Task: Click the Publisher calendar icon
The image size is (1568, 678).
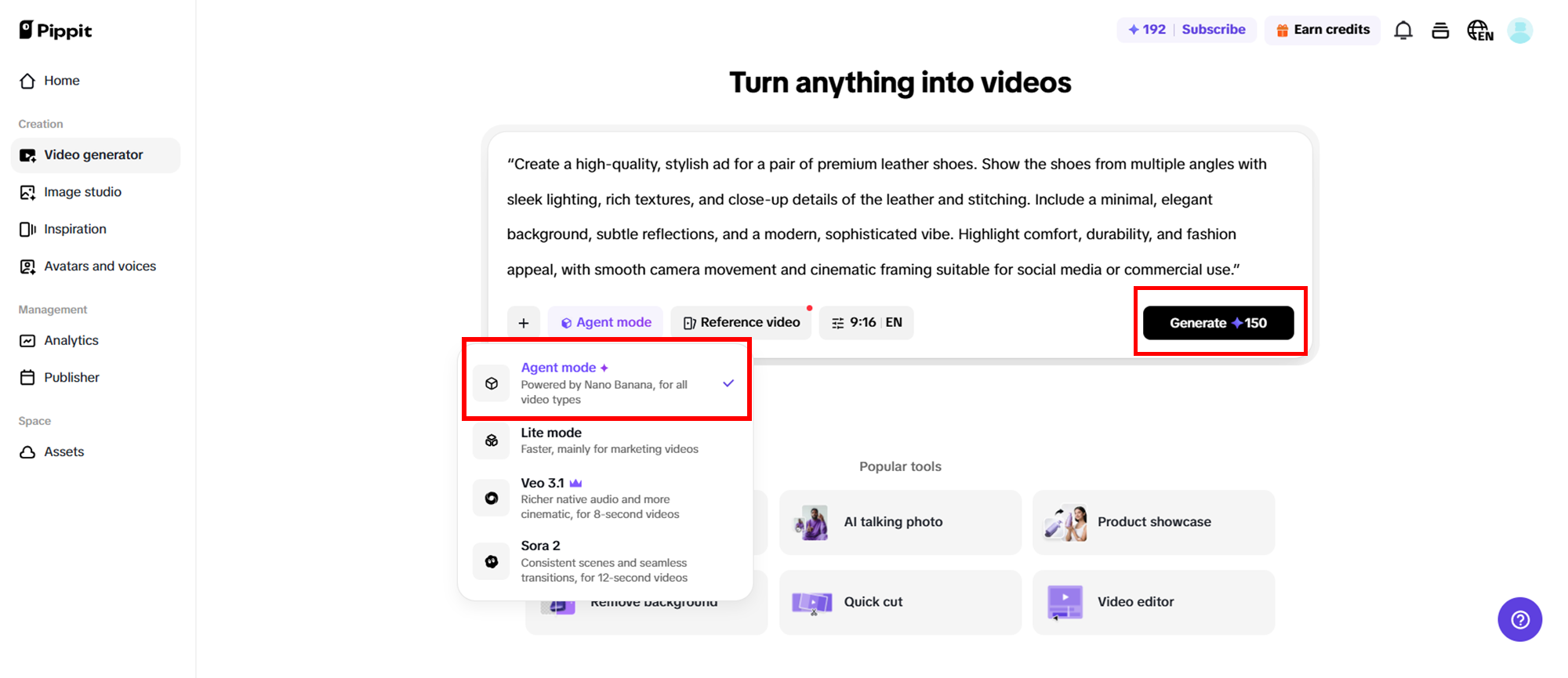Action: (27, 377)
